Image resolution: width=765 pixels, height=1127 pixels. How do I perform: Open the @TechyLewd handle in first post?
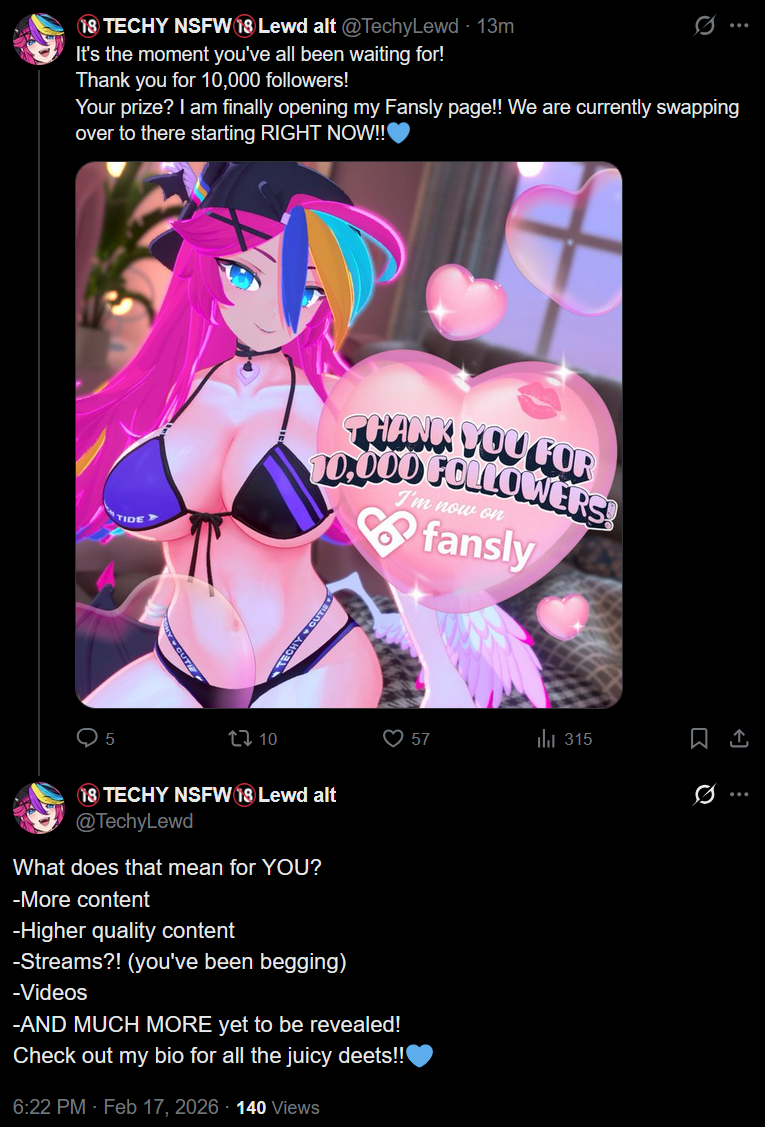[400, 27]
